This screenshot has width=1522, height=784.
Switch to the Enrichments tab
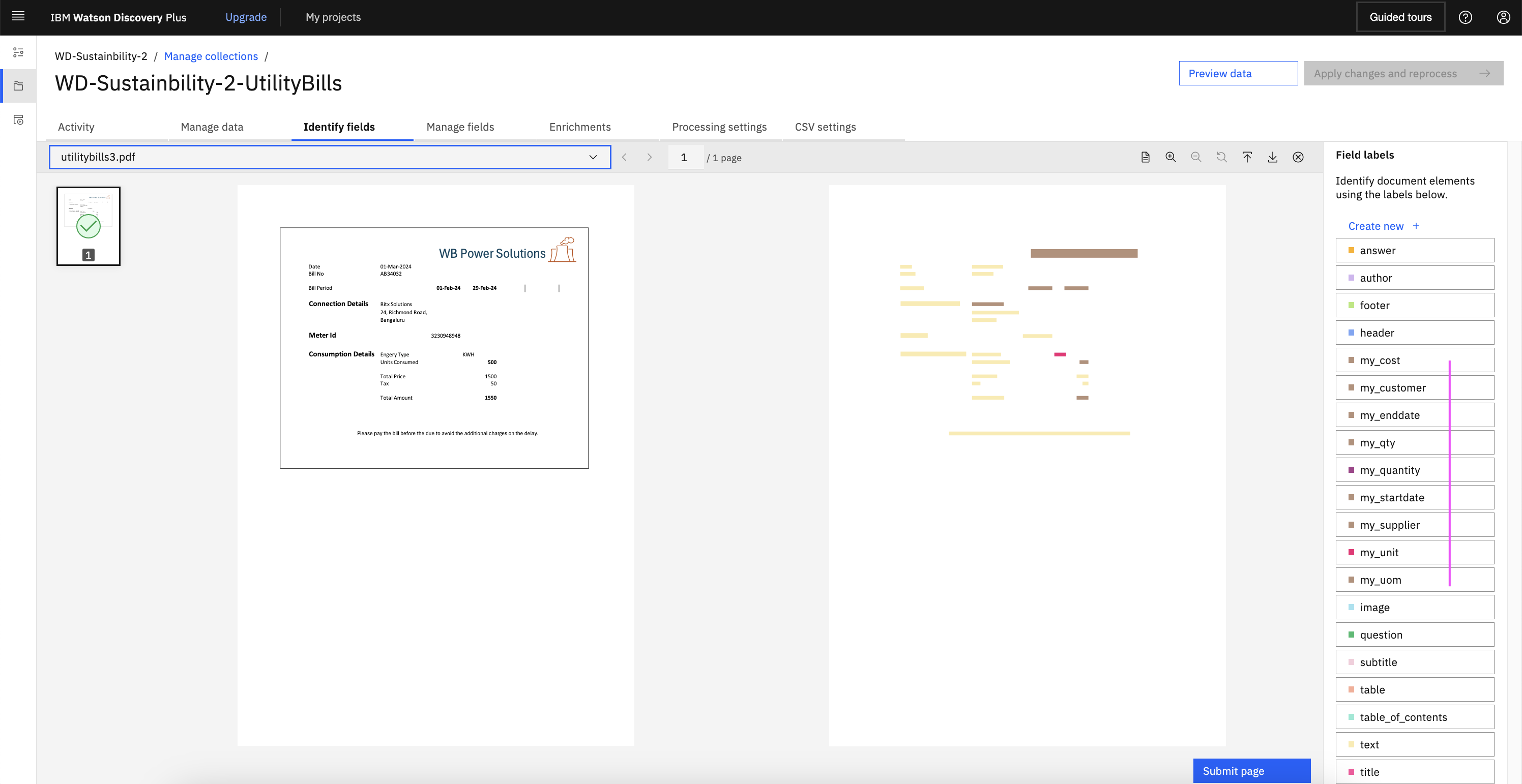click(x=579, y=127)
